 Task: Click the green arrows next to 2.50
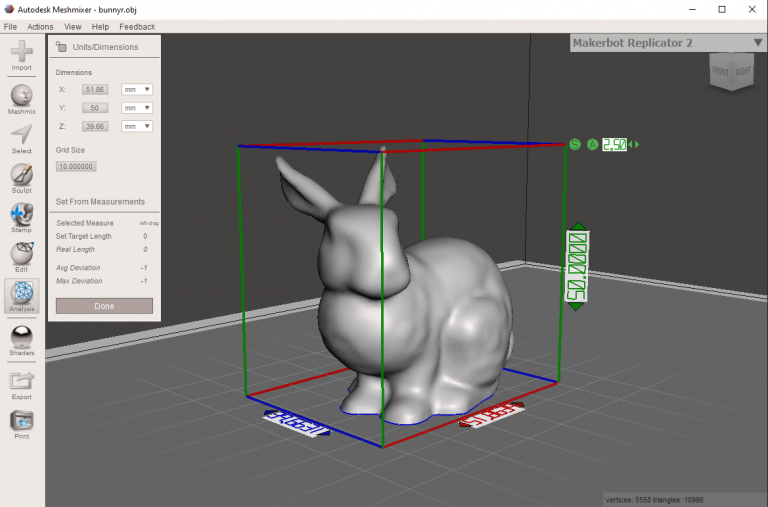(634, 145)
